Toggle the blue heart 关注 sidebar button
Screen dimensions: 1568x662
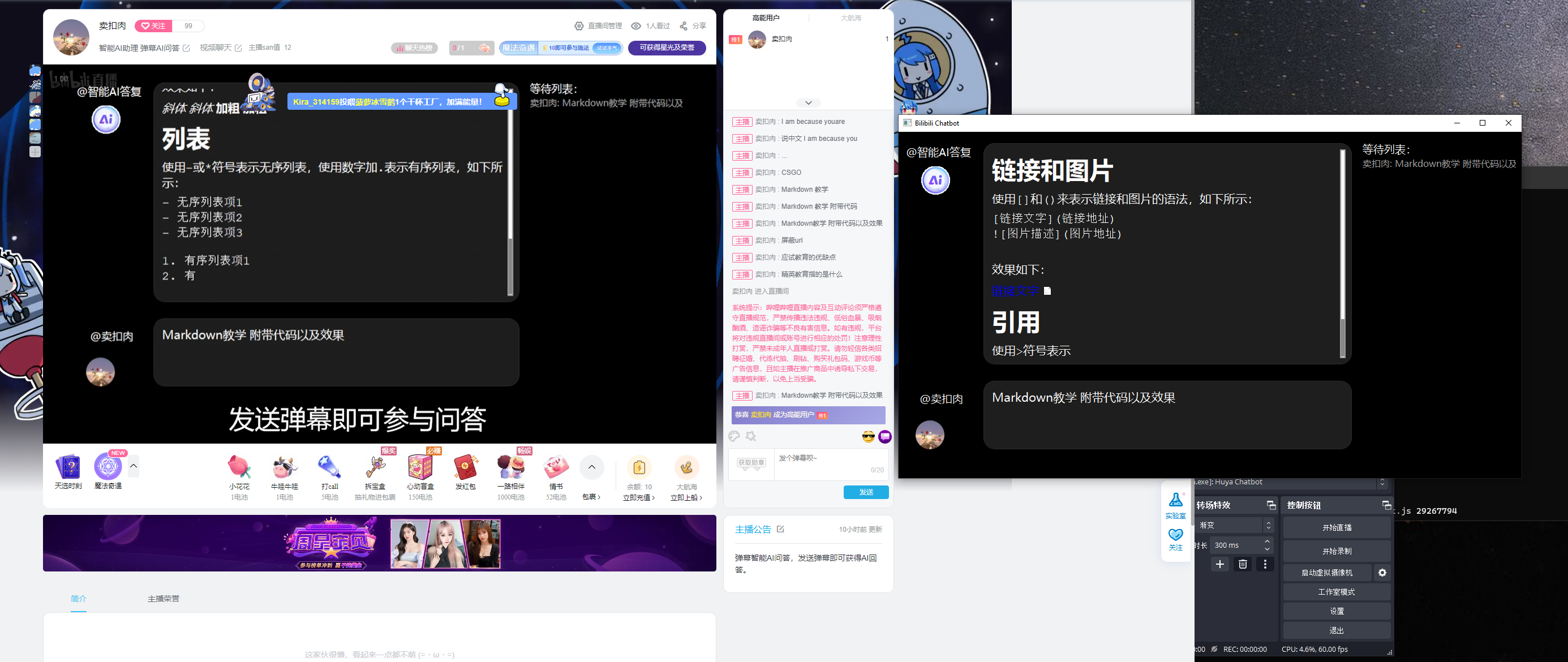pyautogui.click(x=1175, y=535)
